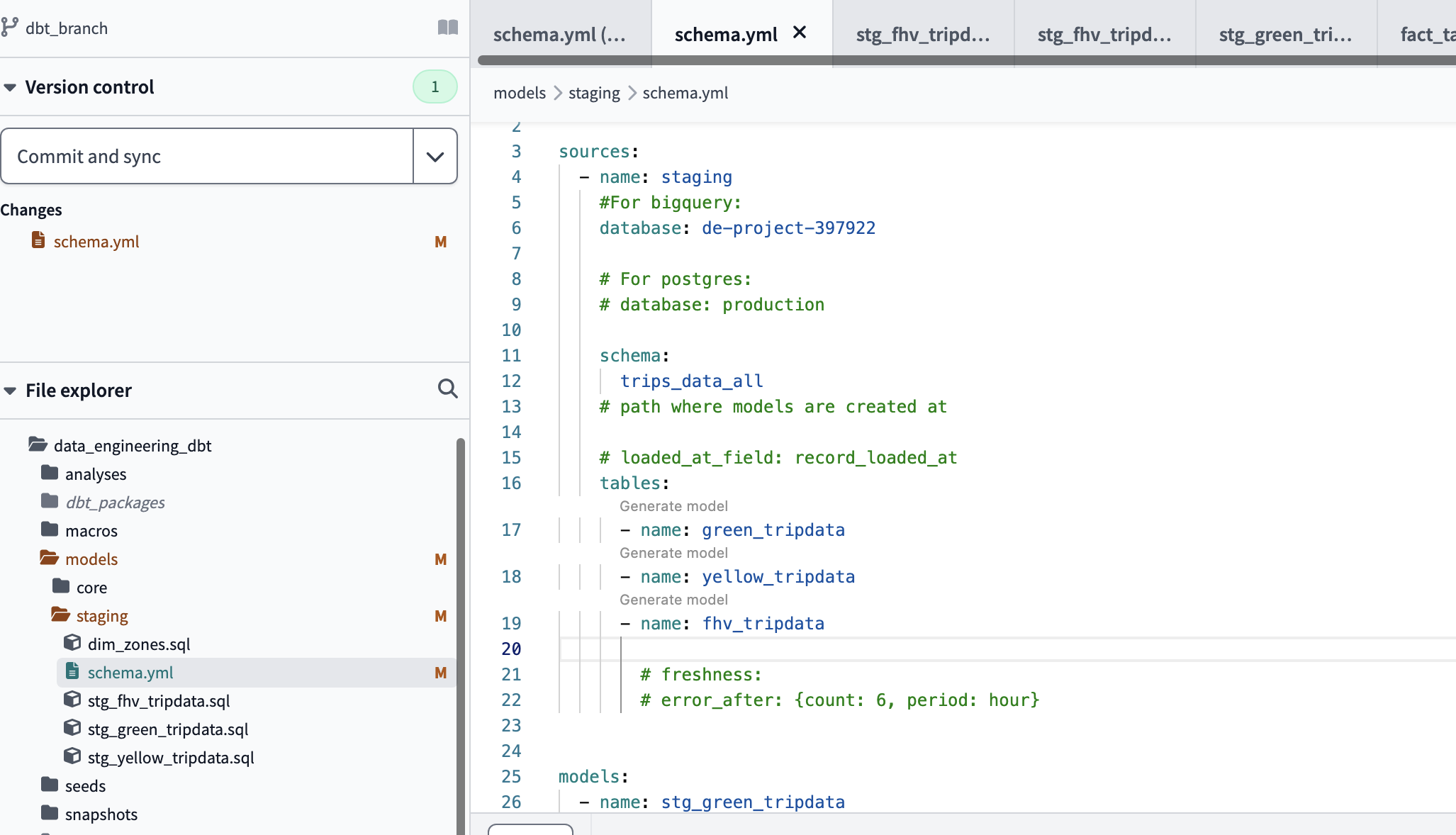Click the data_engineering_dbt folder icon
This screenshot has height=835, width=1456.
[x=38, y=444]
